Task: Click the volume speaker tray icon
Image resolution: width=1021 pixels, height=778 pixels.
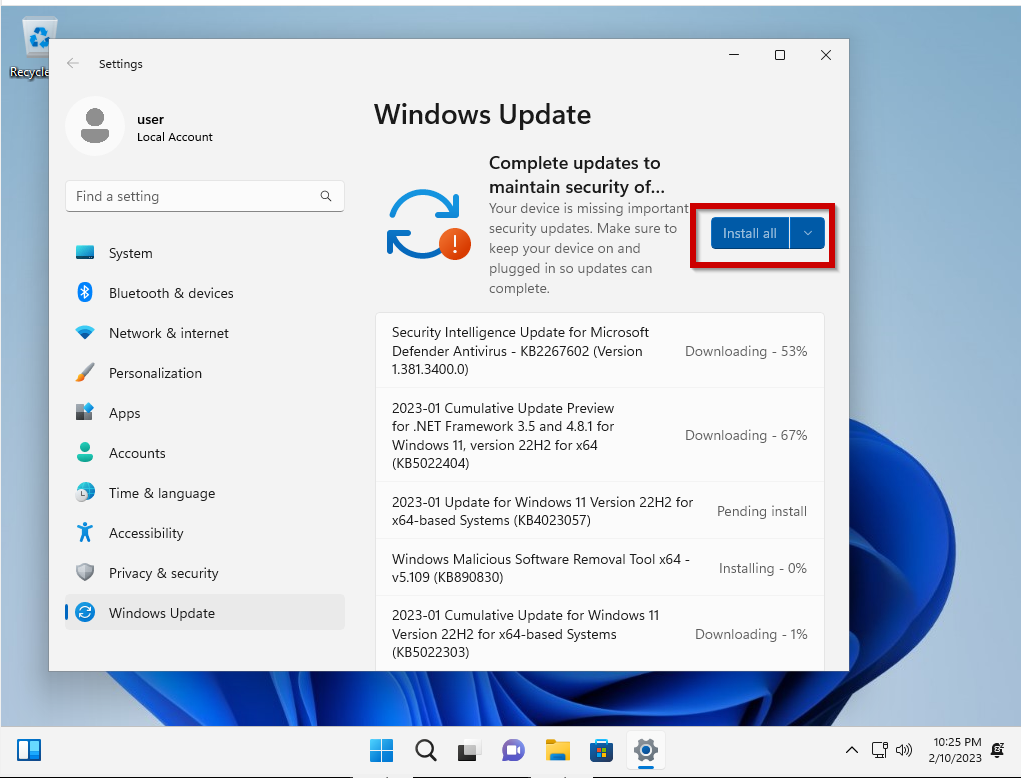Action: (904, 750)
